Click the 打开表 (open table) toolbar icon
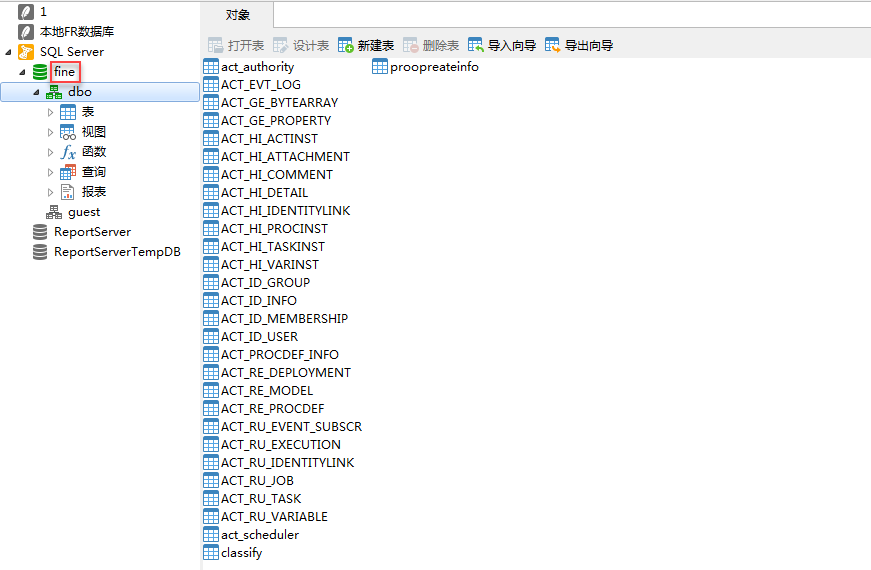The width and height of the screenshot is (871, 570). pyautogui.click(x=216, y=46)
